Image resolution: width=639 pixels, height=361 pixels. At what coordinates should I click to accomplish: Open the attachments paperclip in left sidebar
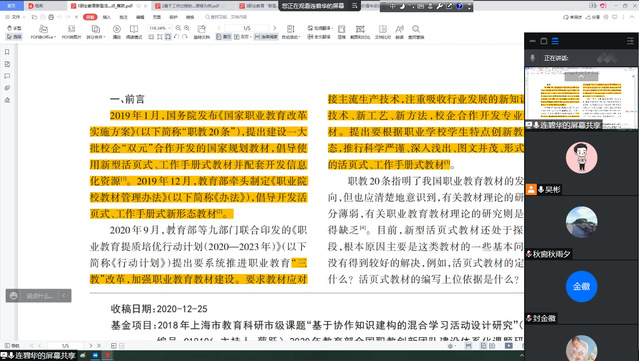(x=7, y=88)
